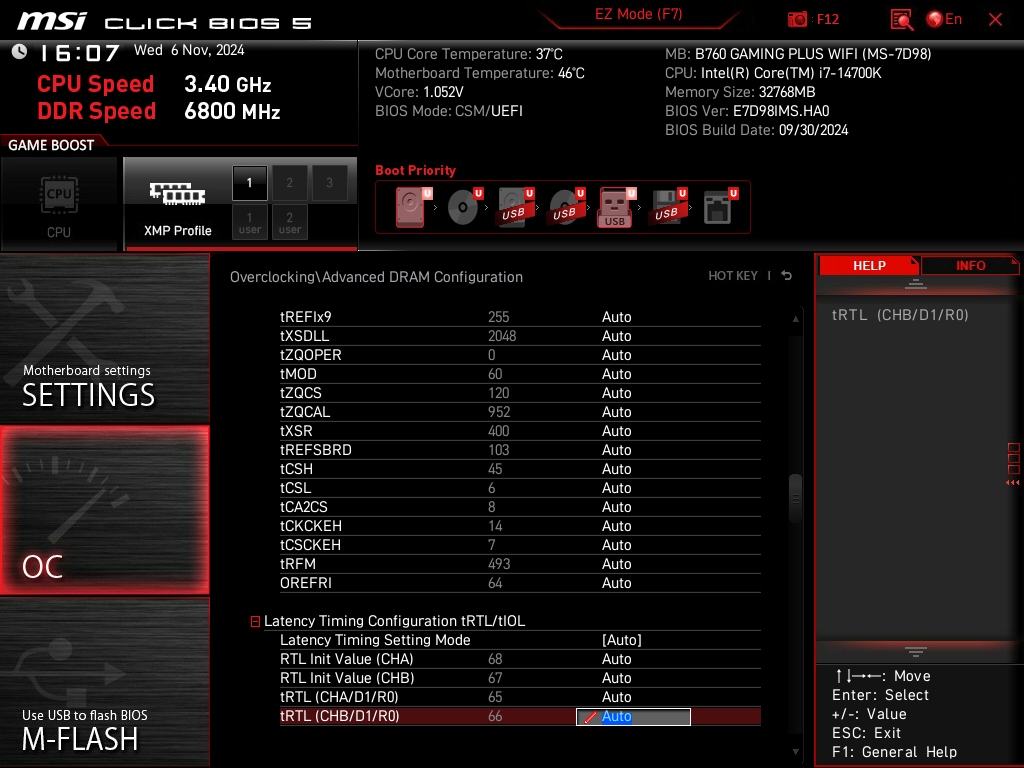Open the OC overclocking tile

click(x=104, y=511)
